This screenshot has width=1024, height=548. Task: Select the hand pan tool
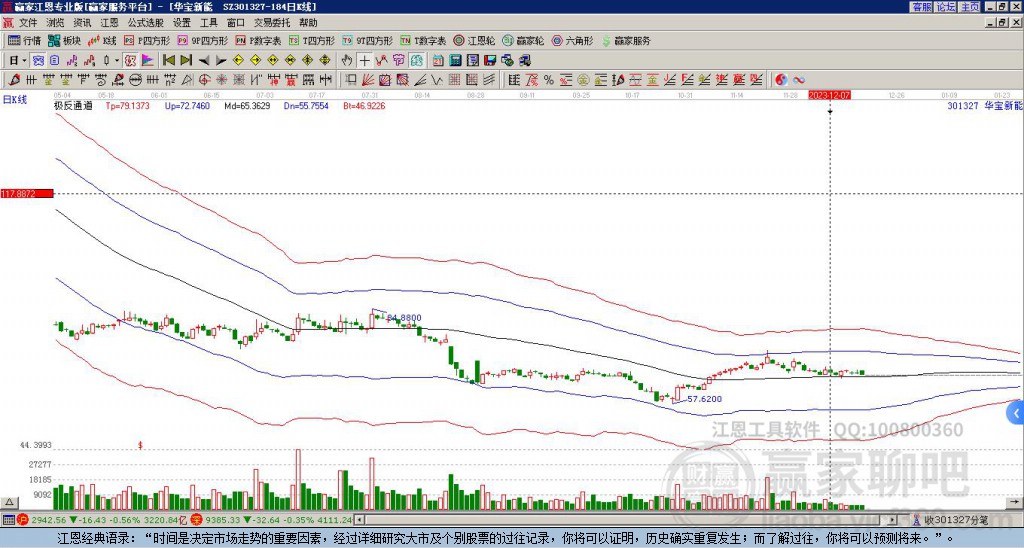[x=347, y=61]
